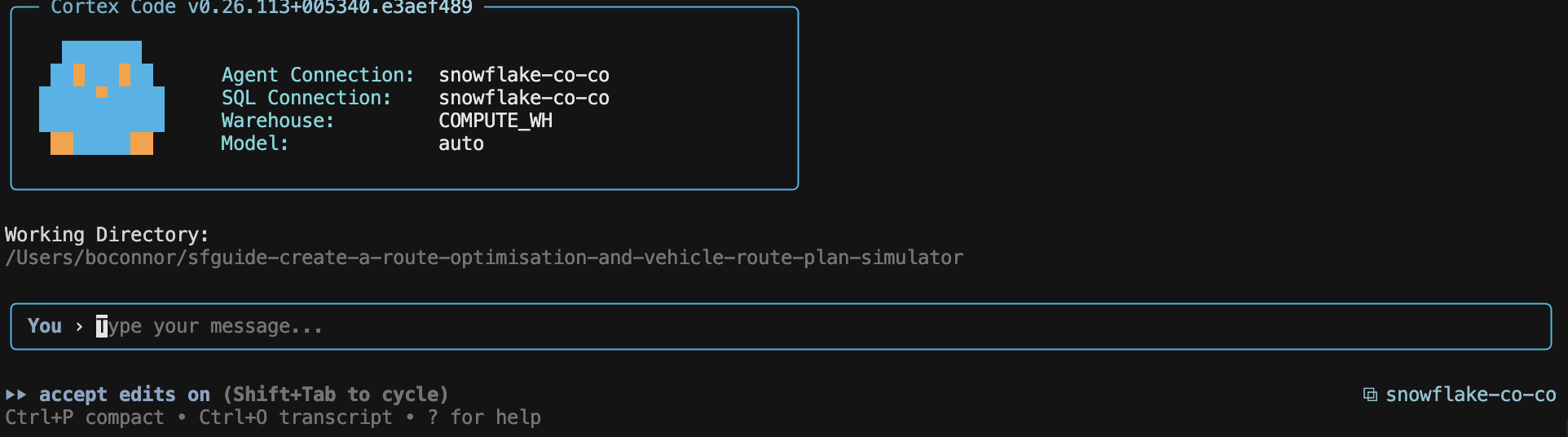Screen dimensions: 1568x437
Task: Click the Cortex Code pixel mascot icon
Action: tap(102, 98)
